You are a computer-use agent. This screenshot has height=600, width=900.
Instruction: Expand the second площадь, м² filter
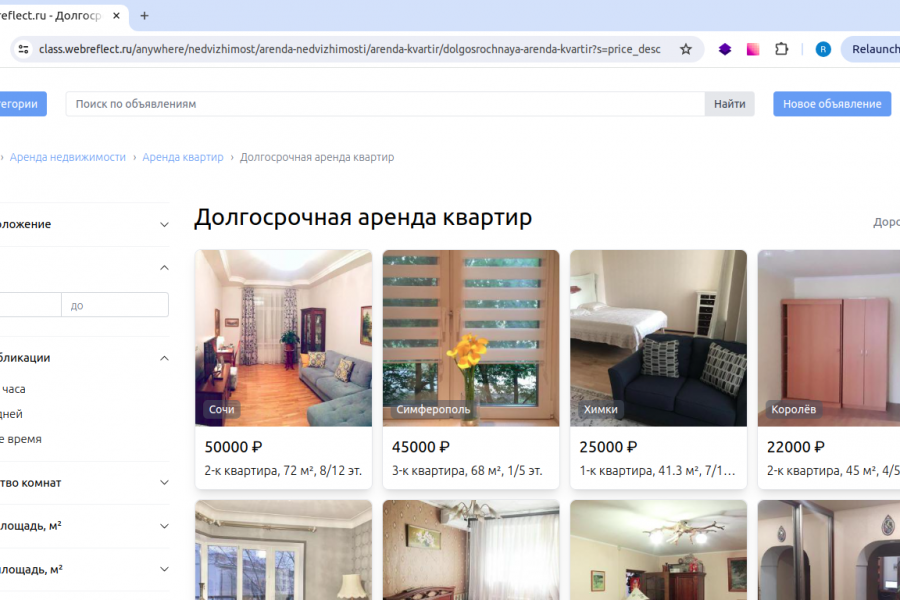(x=164, y=570)
